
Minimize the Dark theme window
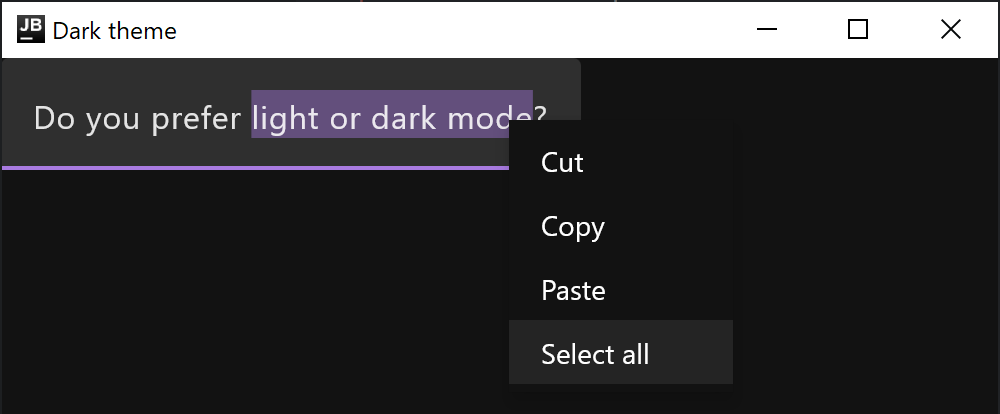point(767,30)
